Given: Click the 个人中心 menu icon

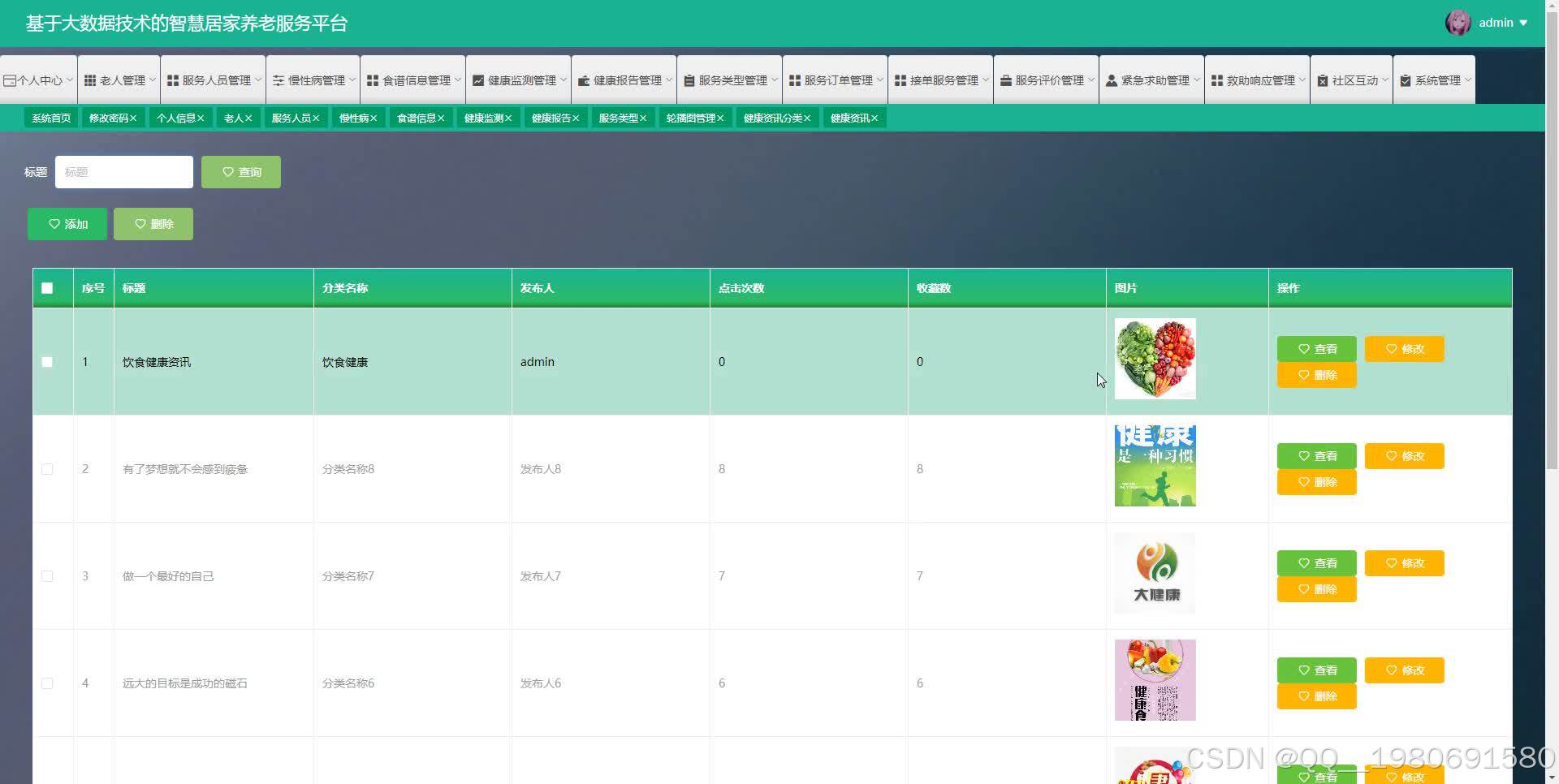Looking at the screenshot, I should pos(10,80).
